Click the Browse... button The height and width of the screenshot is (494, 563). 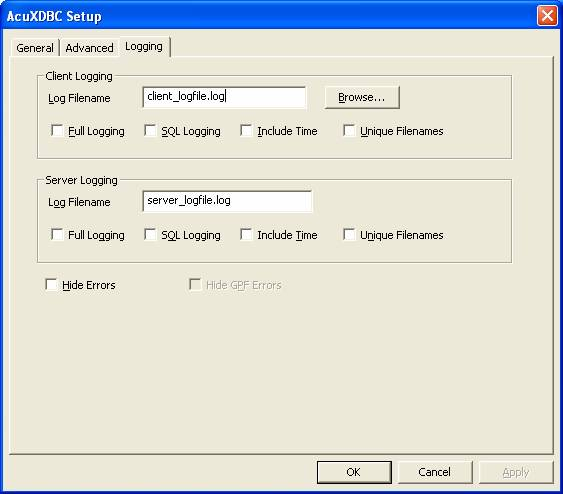click(362, 97)
